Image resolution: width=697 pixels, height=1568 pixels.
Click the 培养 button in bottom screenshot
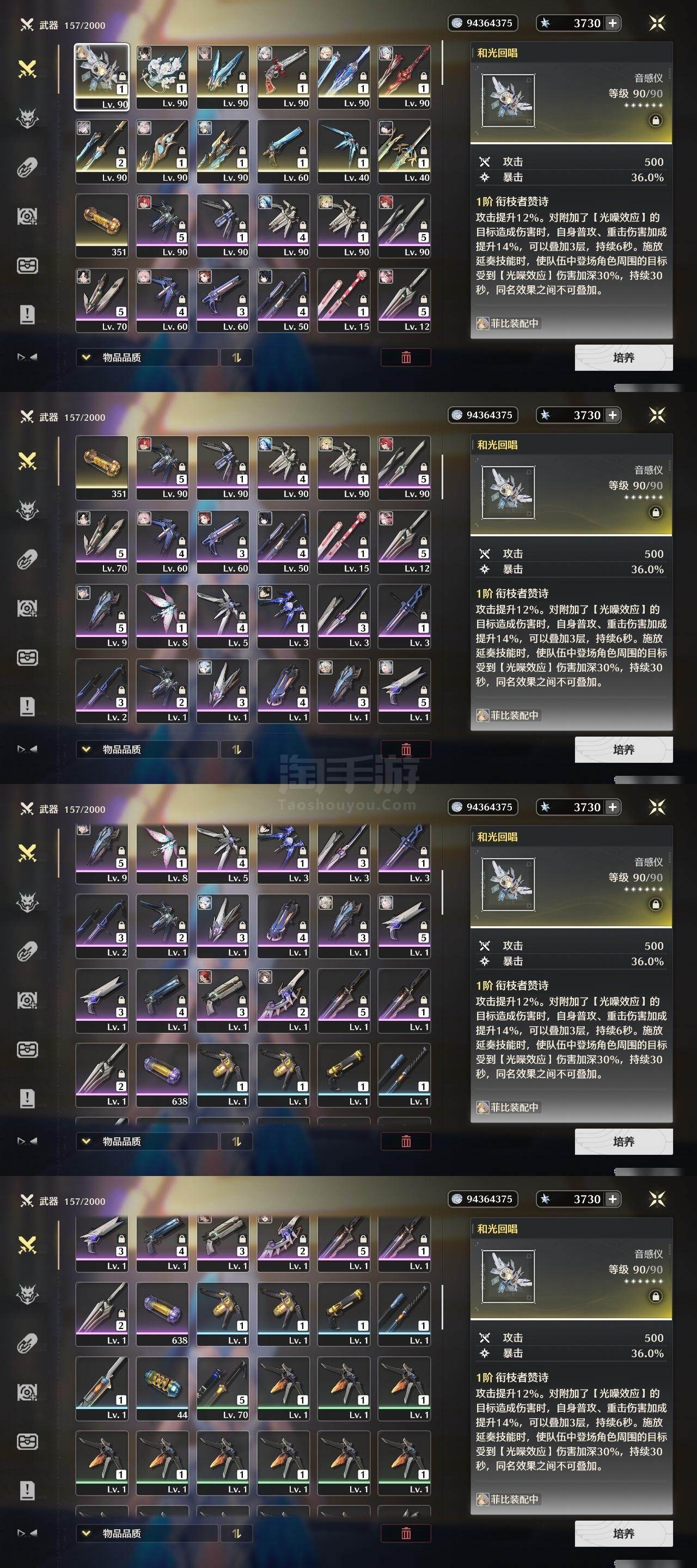point(623,1533)
